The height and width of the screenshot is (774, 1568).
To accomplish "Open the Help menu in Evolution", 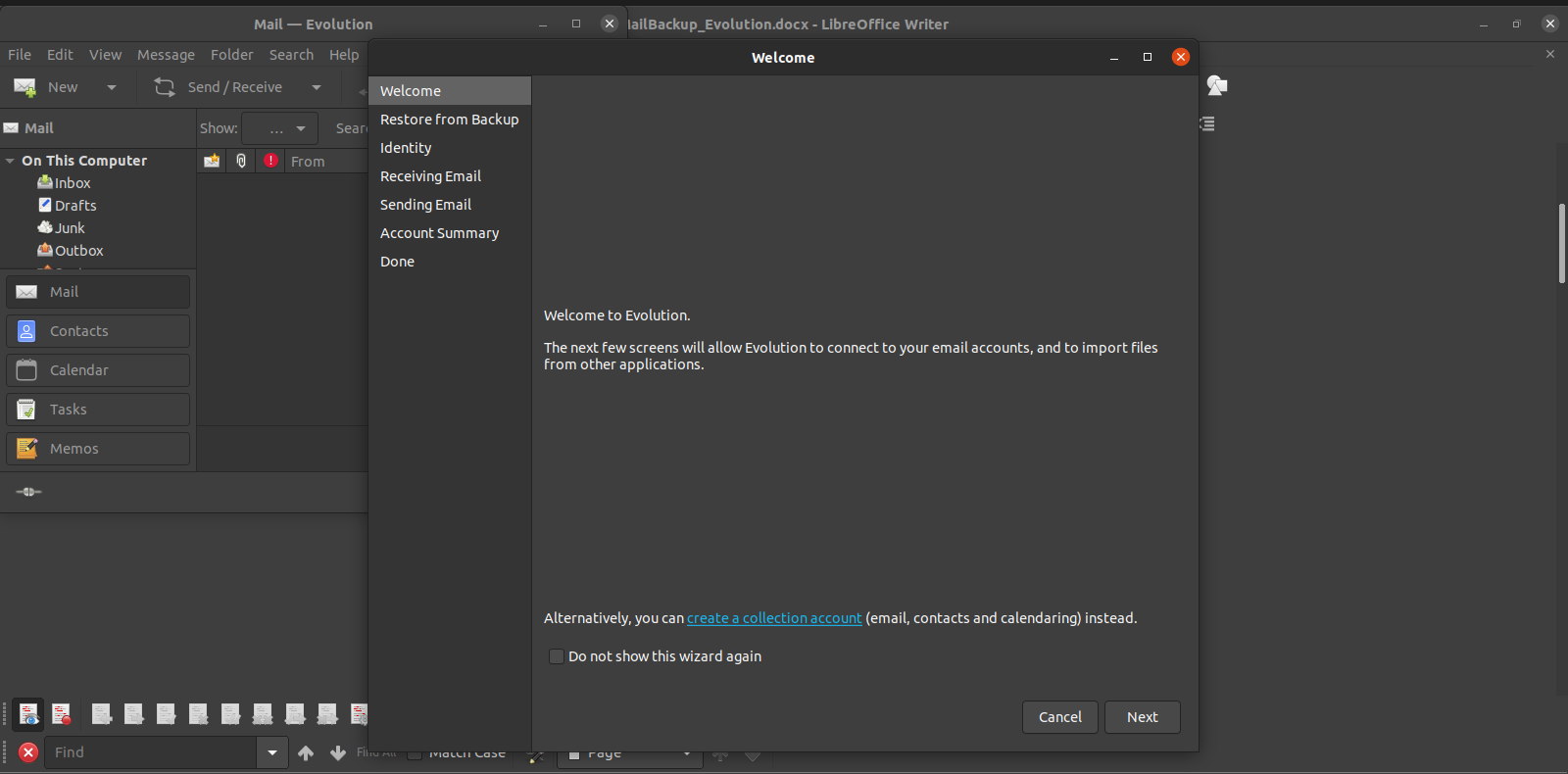I will 343,55.
